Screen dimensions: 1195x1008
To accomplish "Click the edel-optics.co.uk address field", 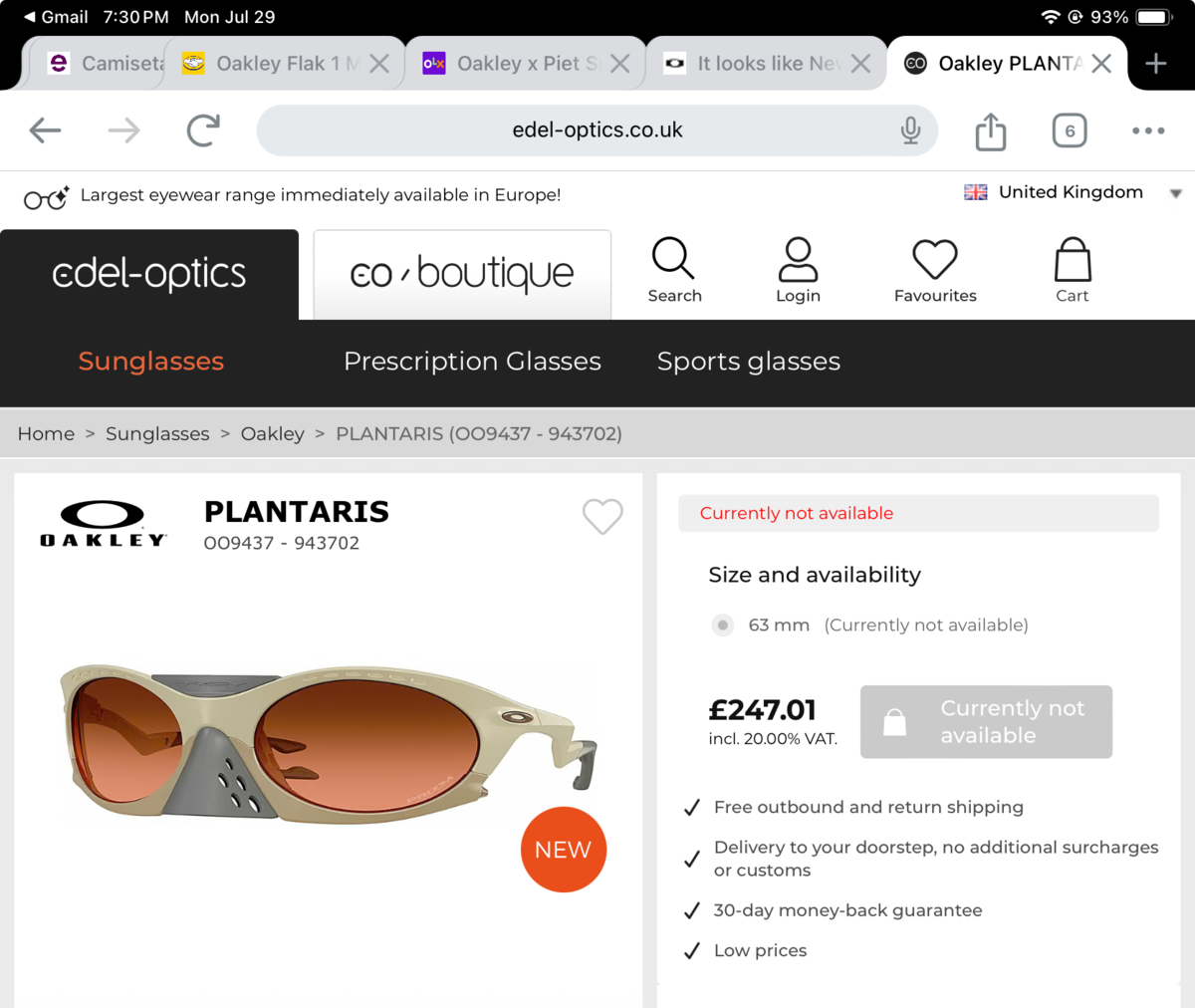I will [597, 130].
